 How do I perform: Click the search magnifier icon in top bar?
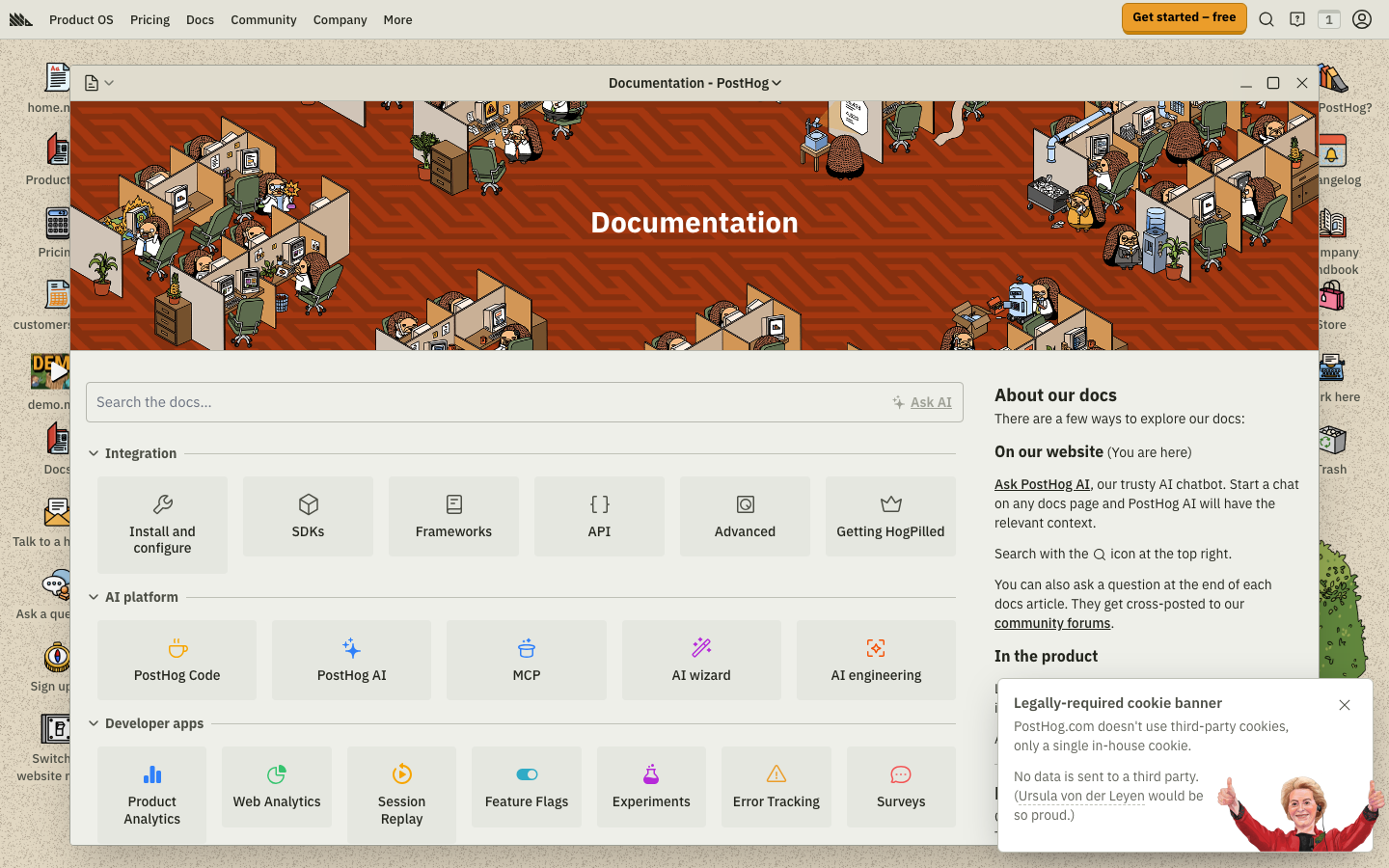[1266, 19]
